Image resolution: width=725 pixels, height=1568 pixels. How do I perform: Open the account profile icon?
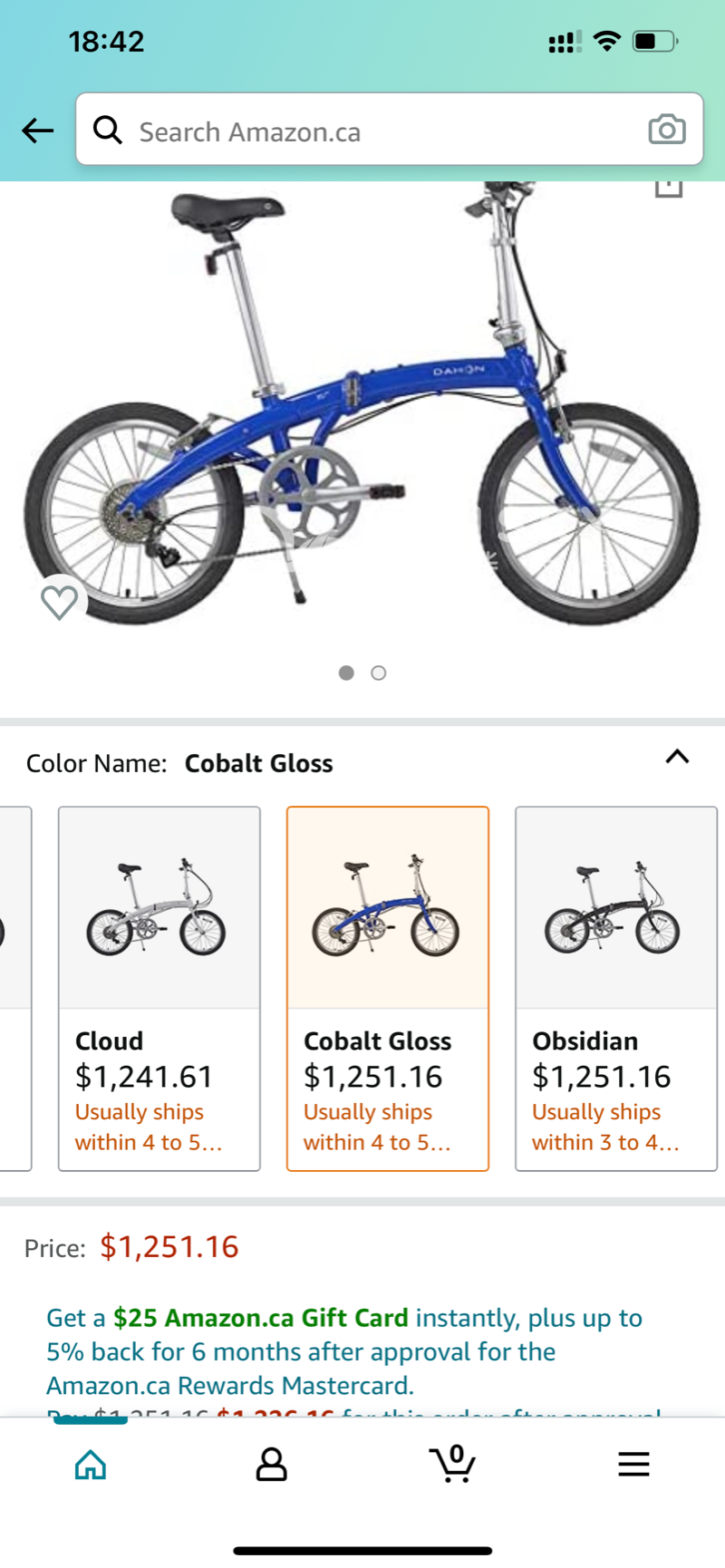coord(271,1464)
